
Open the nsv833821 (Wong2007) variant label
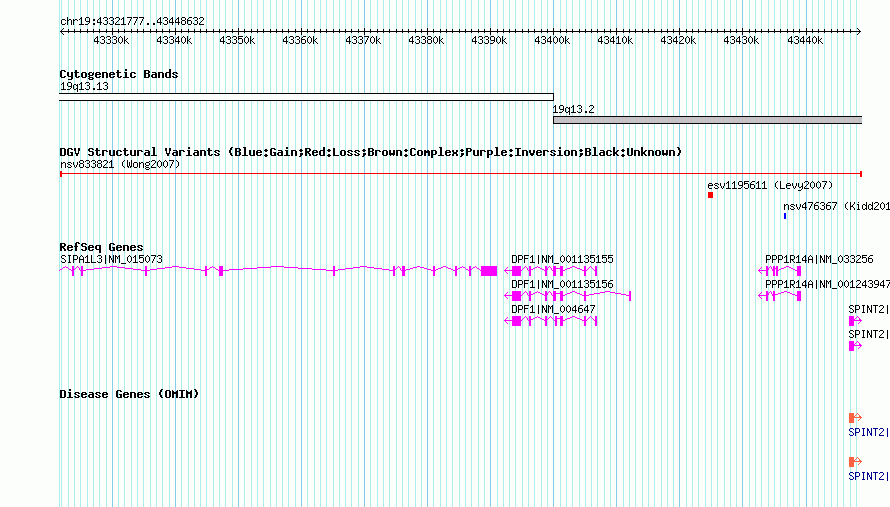(120, 164)
